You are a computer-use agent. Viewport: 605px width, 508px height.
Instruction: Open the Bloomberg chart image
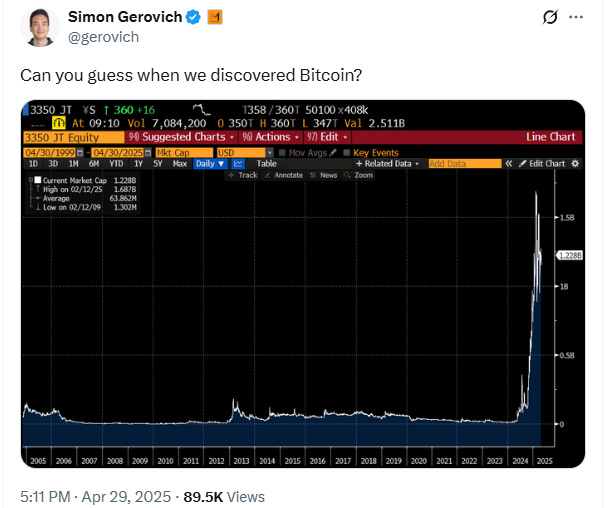303,284
